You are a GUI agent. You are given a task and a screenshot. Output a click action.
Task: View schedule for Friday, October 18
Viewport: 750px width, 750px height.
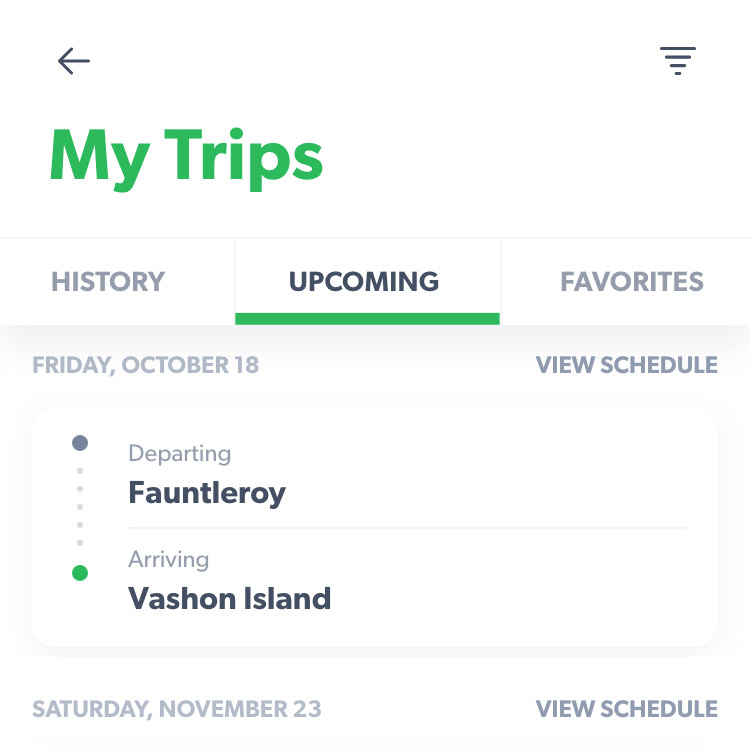(627, 365)
